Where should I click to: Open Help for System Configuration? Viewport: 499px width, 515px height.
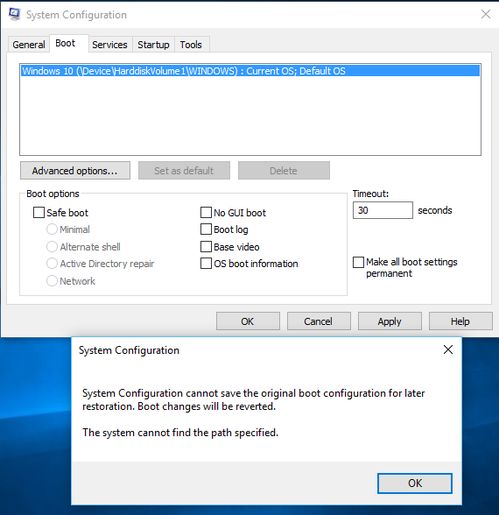pyautogui.click(x=461, y=321)
